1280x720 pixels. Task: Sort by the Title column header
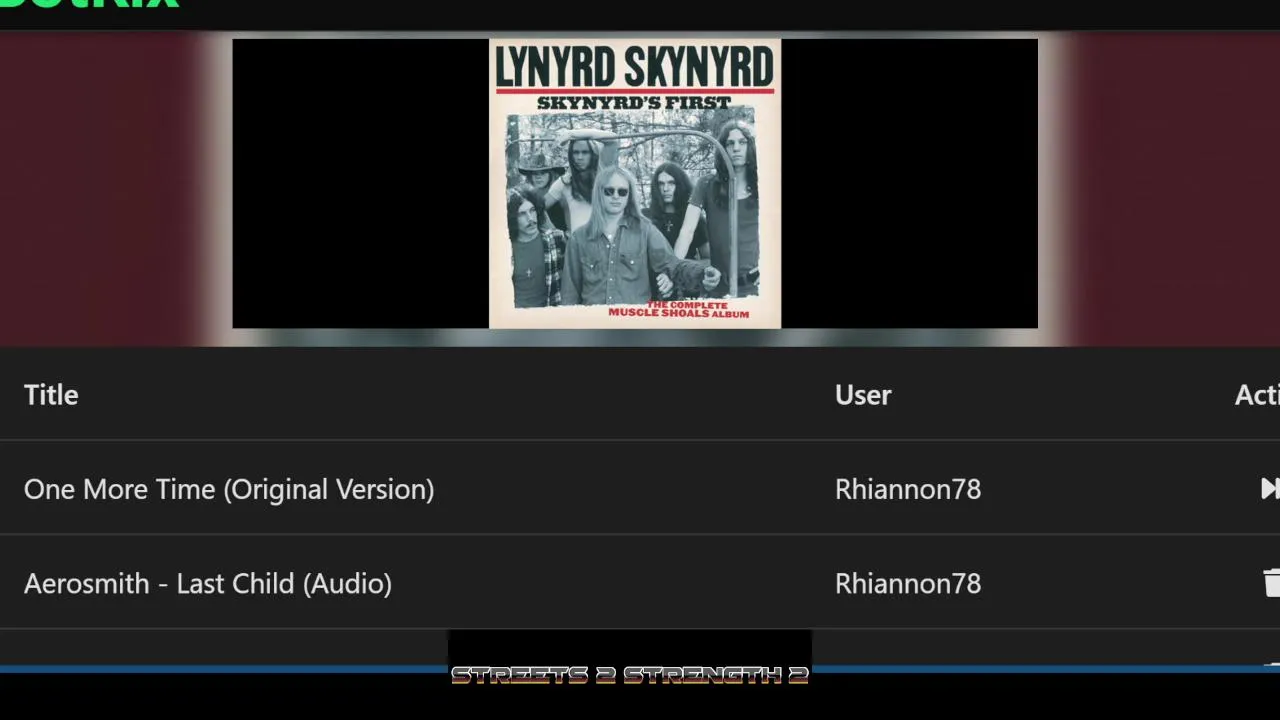51,395
